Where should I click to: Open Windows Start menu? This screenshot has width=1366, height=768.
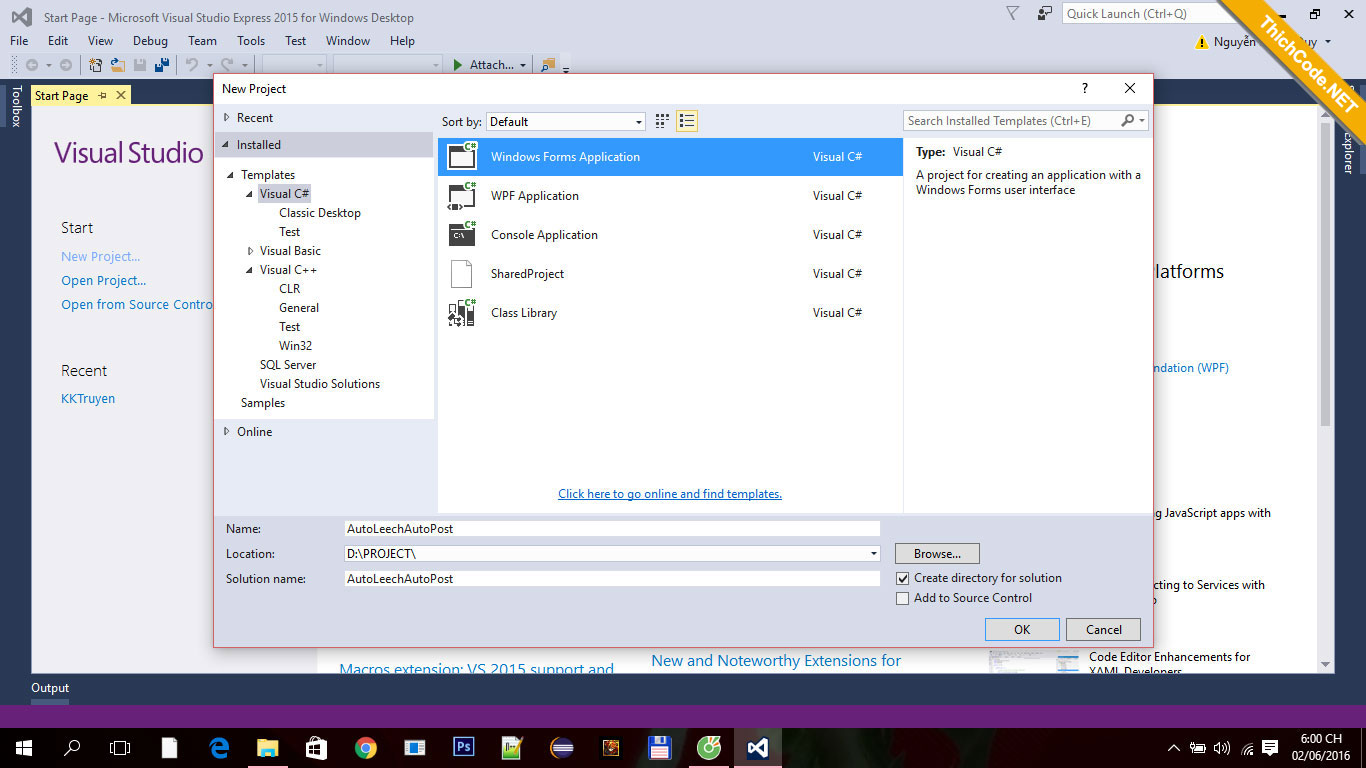(x=24, y=747)
